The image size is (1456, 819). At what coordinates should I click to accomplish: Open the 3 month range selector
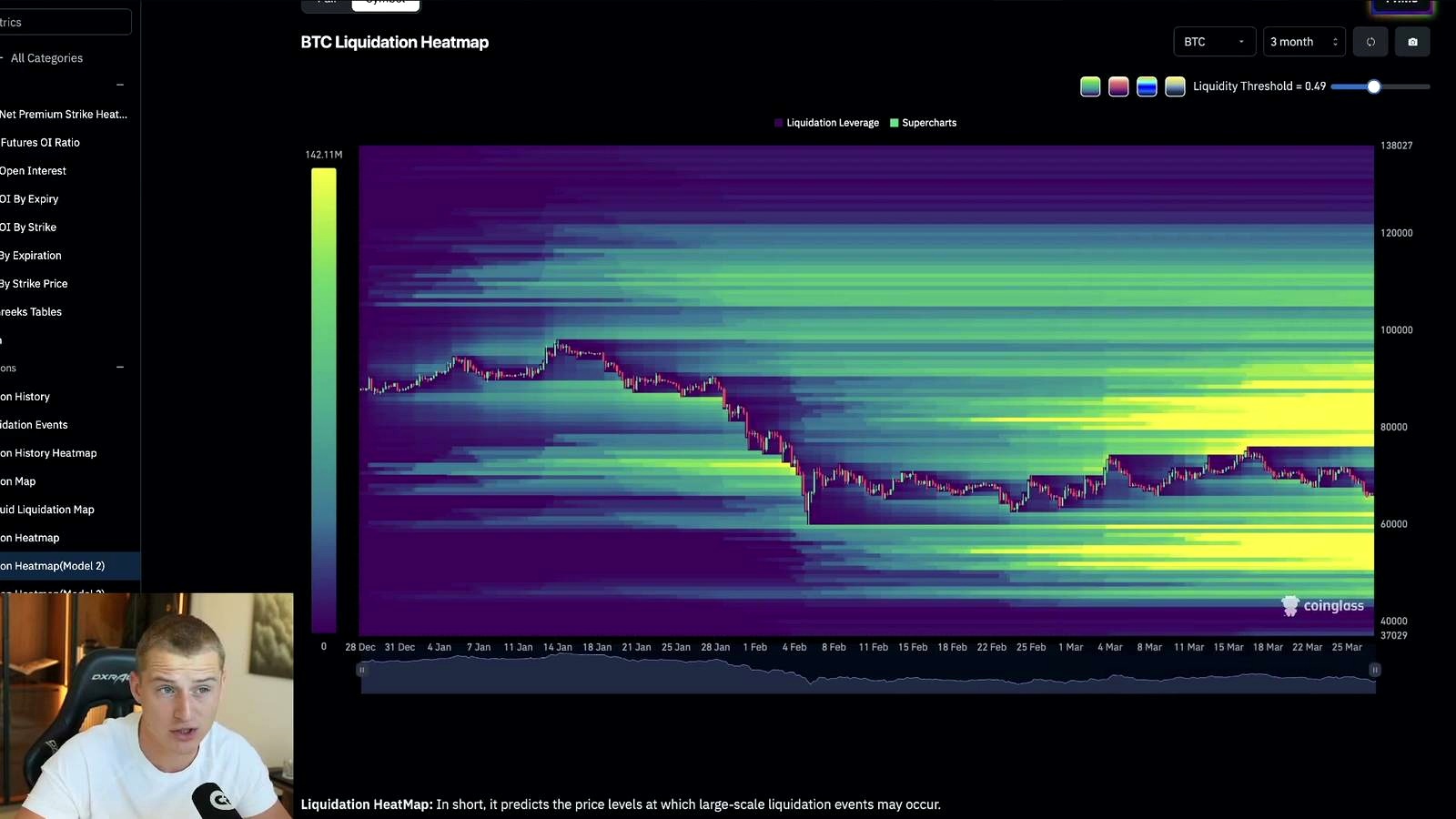pyautogui.click(x=1304, y=42)
